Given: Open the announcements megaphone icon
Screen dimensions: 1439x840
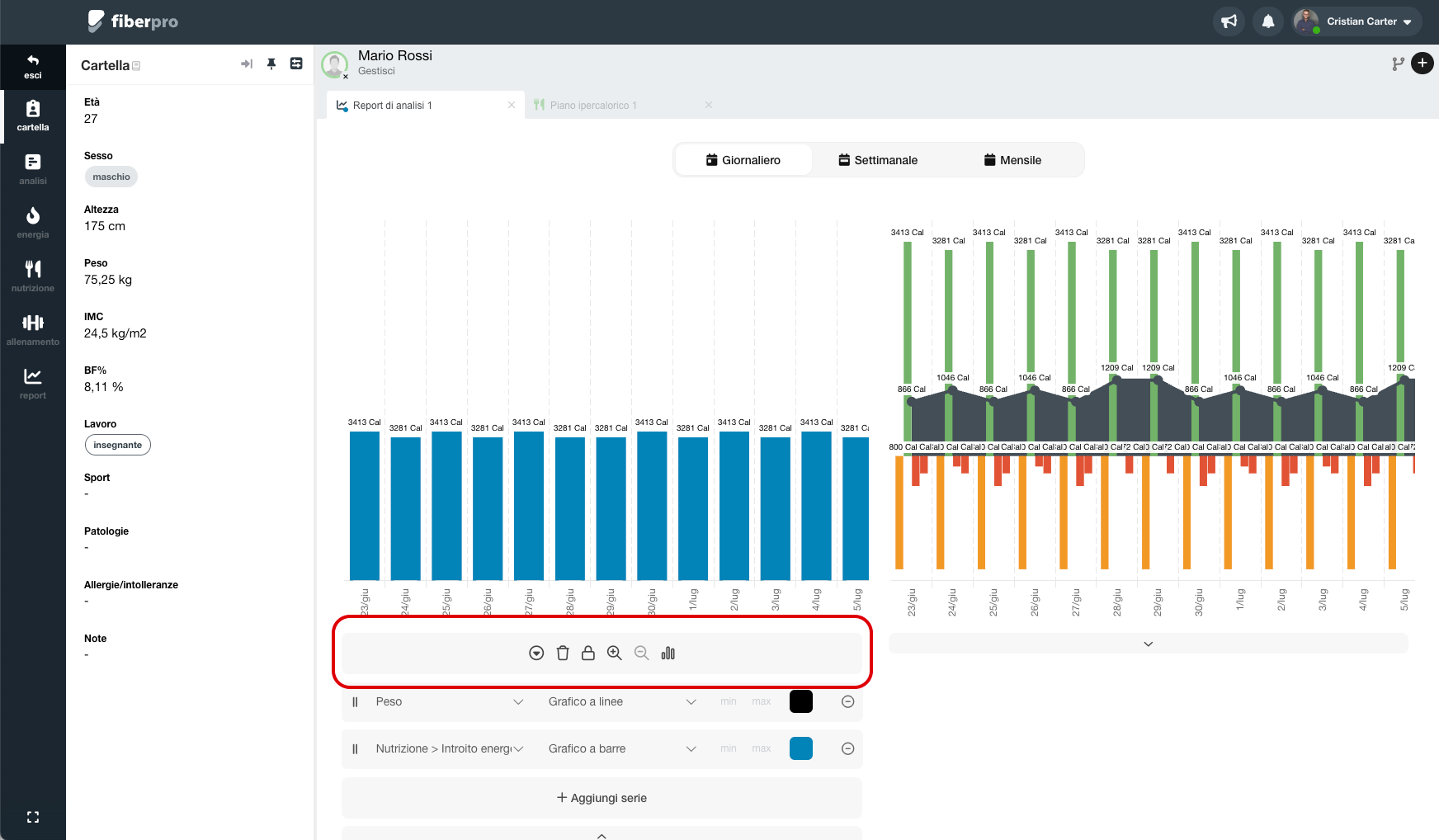Looking at the screenshot, I should point(1229,21).
